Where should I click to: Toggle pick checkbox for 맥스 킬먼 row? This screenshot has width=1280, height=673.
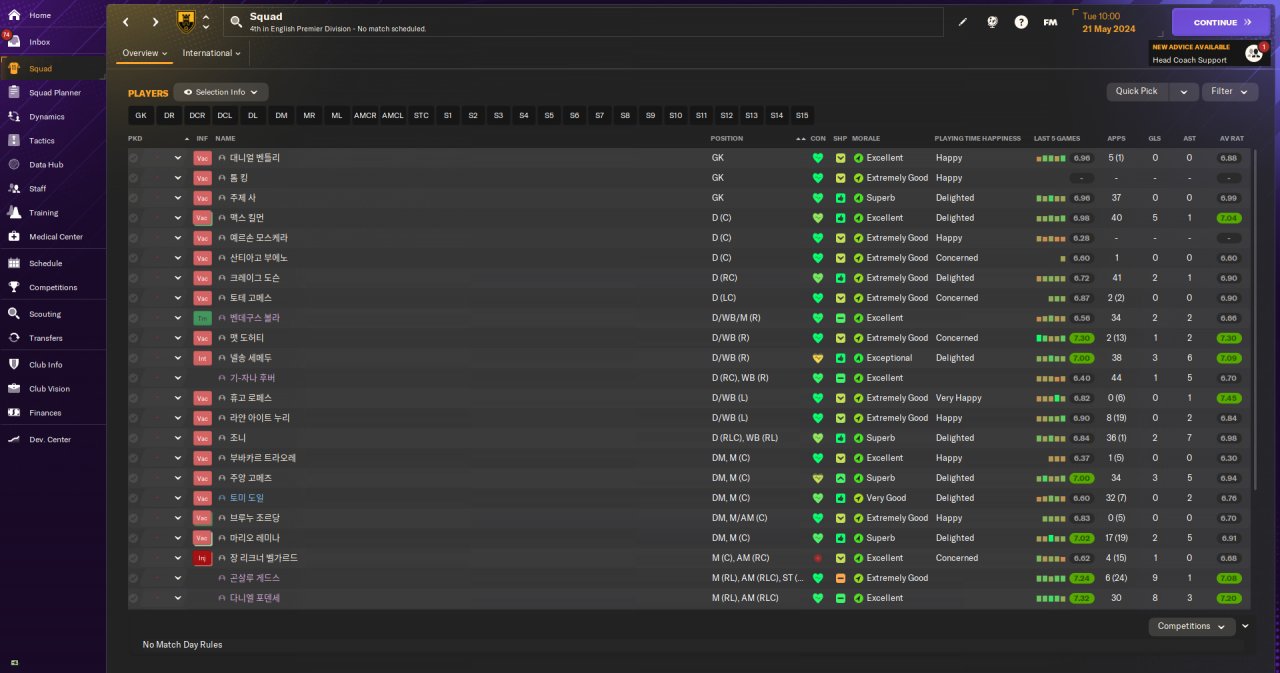coord(134,218)
